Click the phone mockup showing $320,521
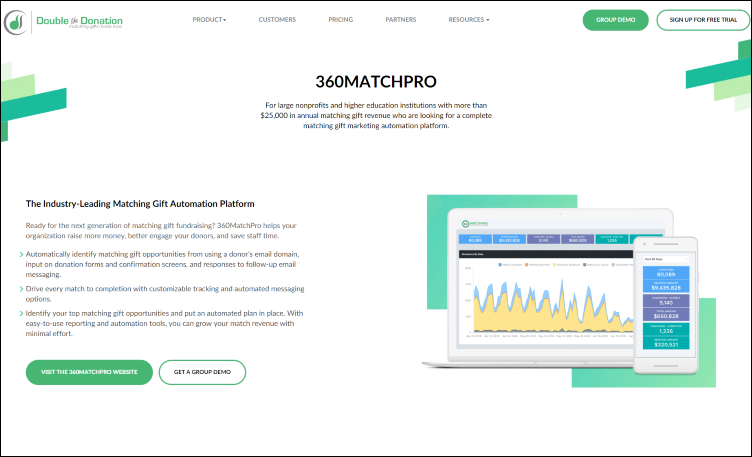The height and width of the screenshot is (457, 752). click(x=666, y=305)
